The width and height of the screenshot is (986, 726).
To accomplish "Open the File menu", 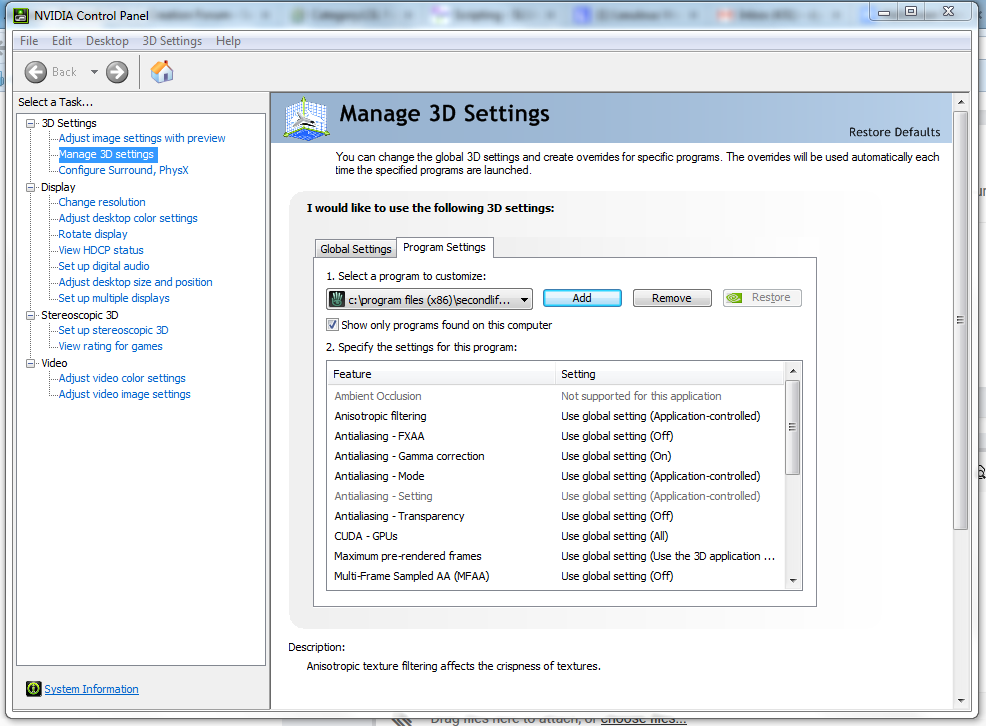I will coord(29,41).
